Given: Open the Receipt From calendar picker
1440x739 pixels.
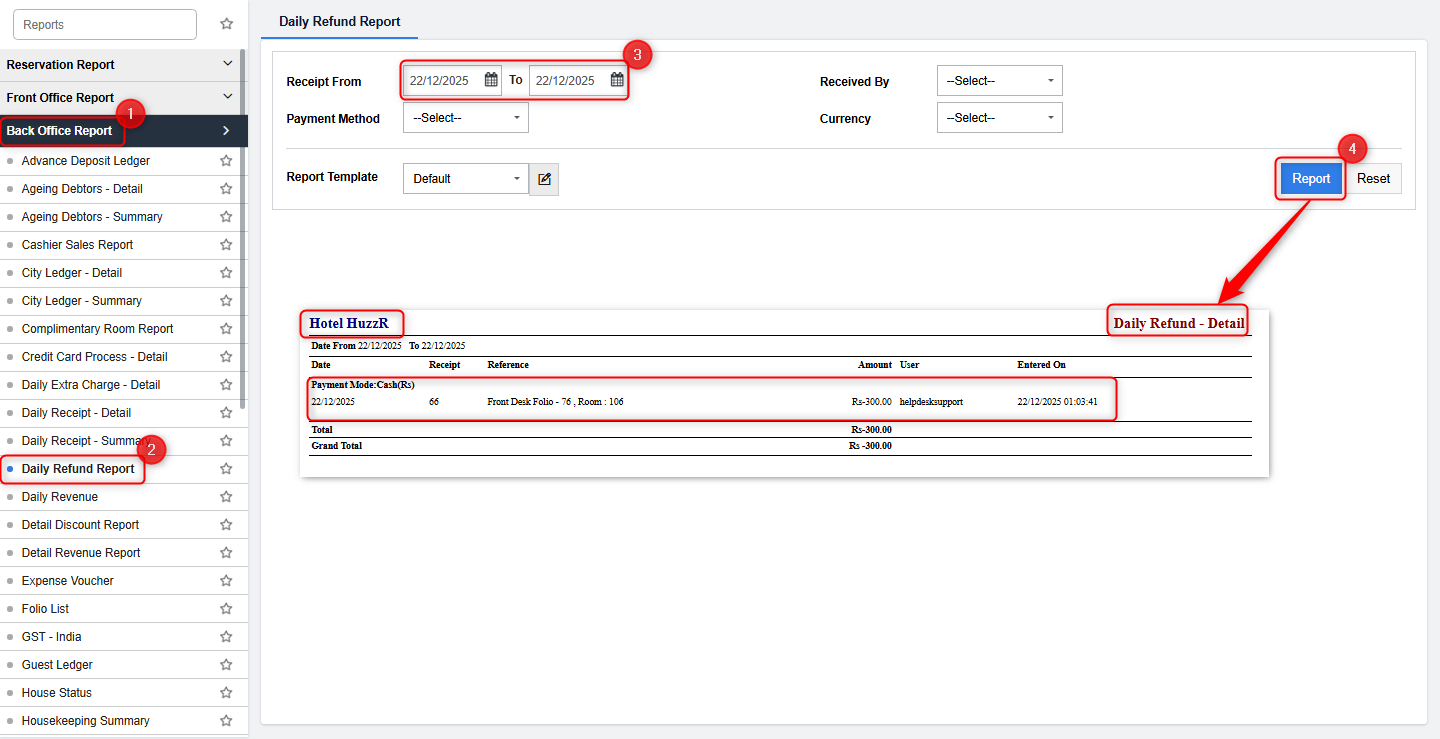Looking at the screenshot, I should click(491, 80).
